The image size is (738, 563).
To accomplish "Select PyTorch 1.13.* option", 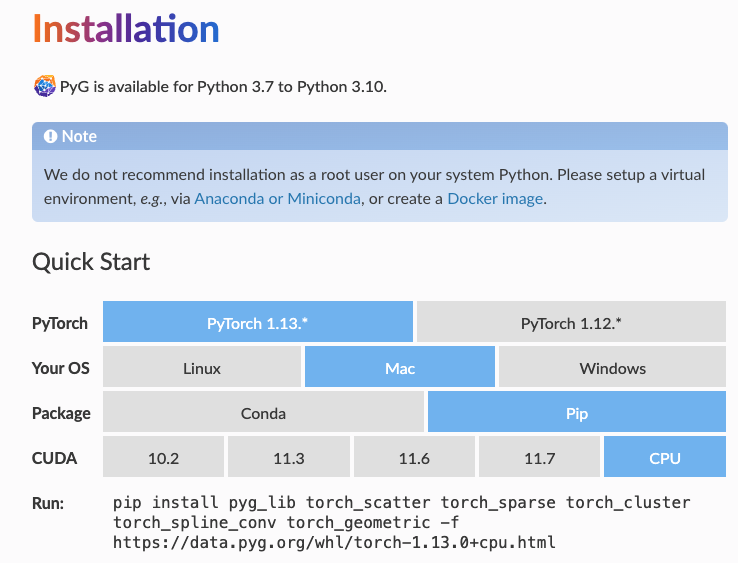I will tap(257, 322).
